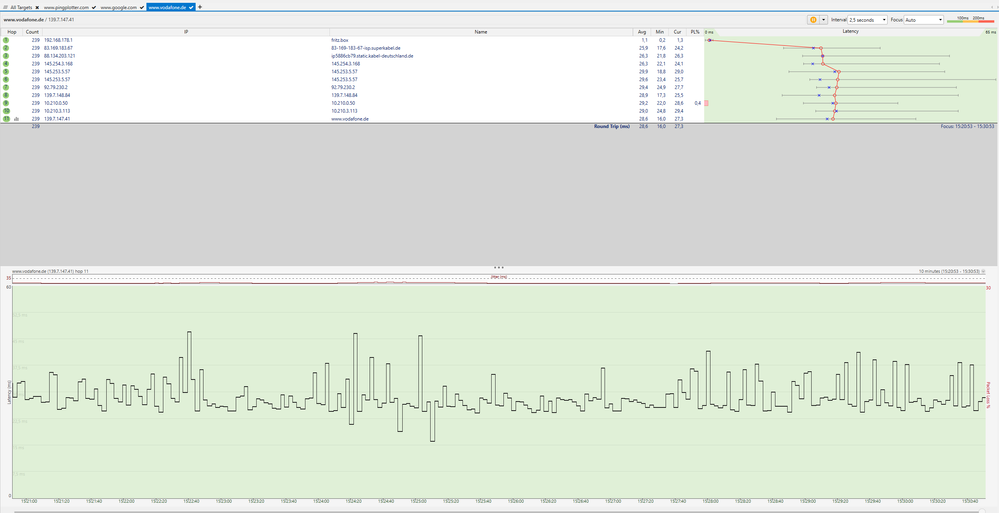Click the 15:25:00 timeline axis label
This screenshot has width=999, height=513.
417,502
